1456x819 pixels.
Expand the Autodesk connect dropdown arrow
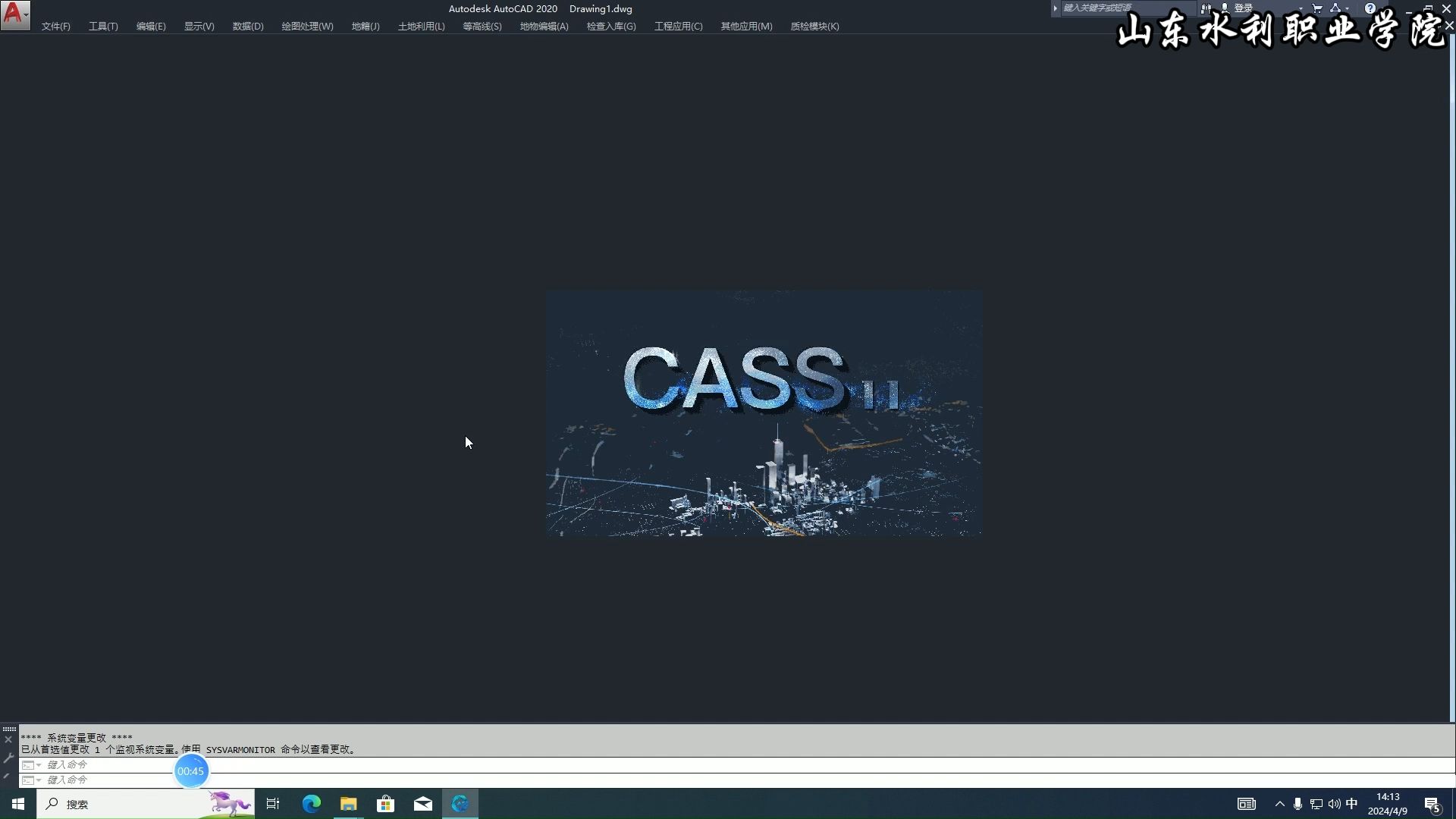pos(1347,8)
